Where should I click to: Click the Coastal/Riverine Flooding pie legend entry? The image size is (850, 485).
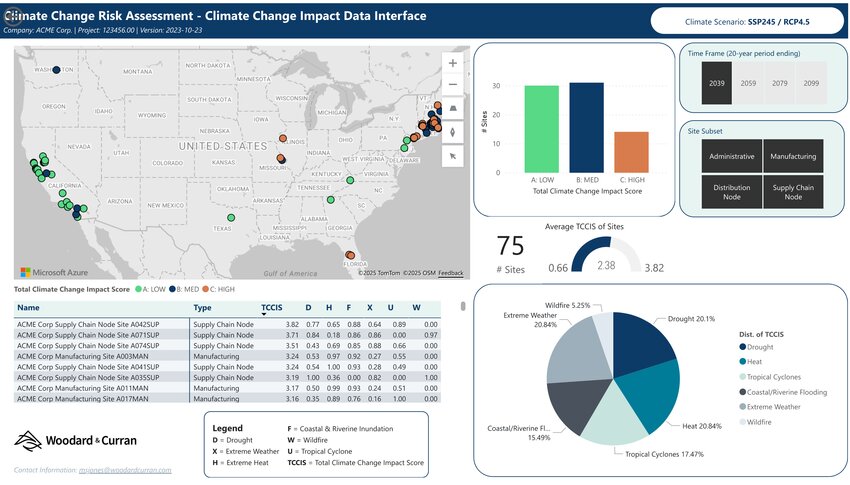783,392
